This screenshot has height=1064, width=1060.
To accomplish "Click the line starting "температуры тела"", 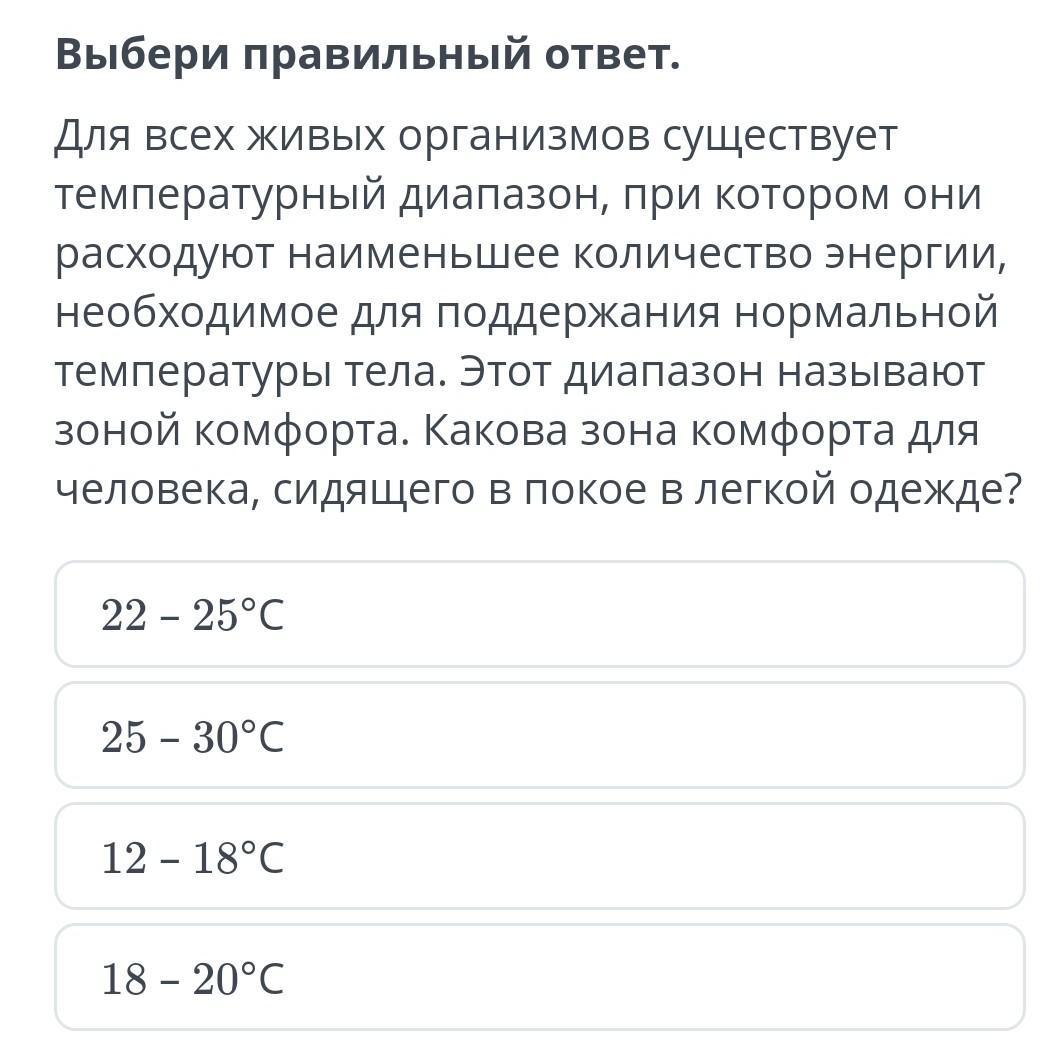I will [x=520, y=372].
